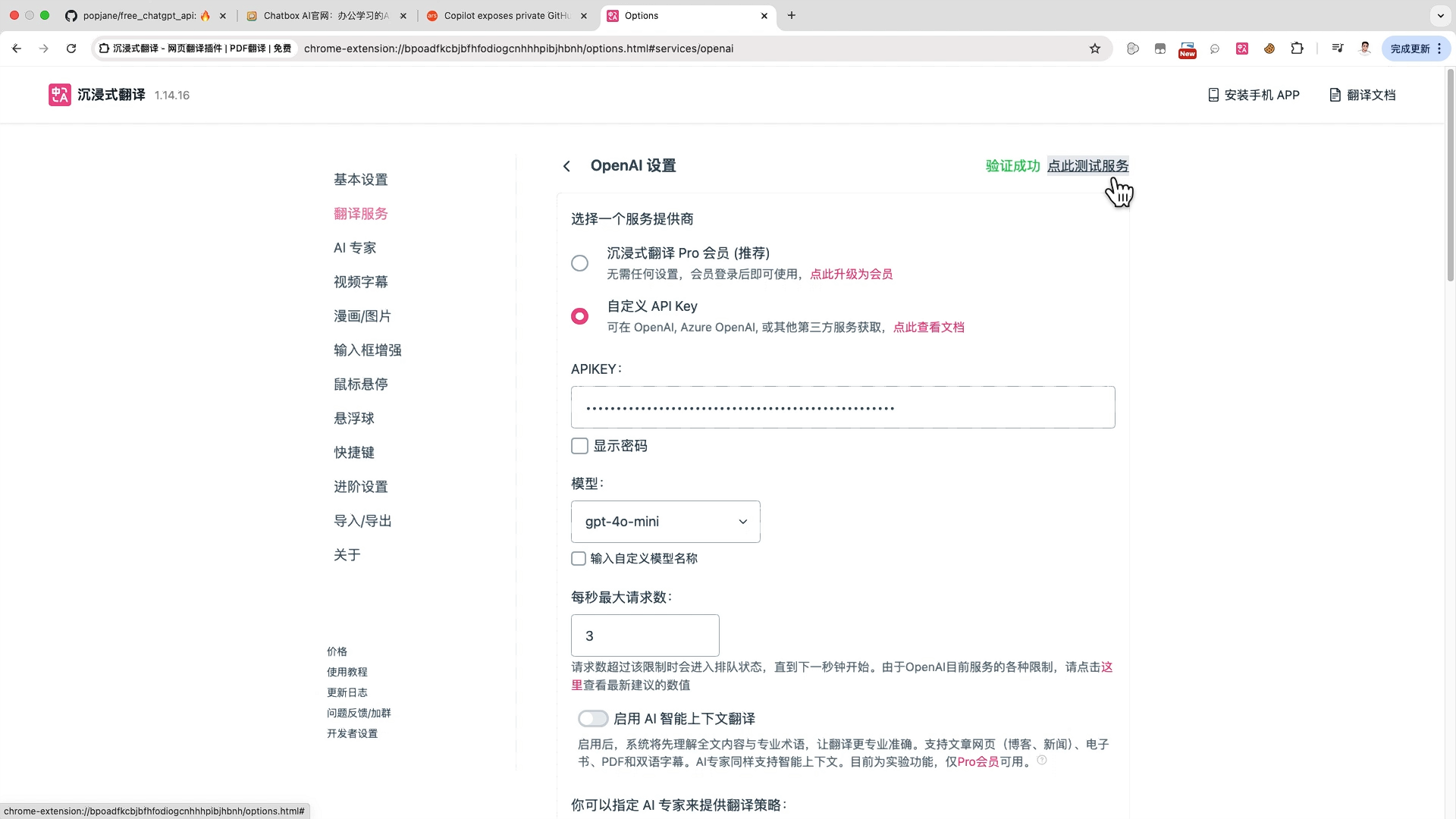The height and width of the screenshot is (819, 1456).
Task: Click the document icon beside 翻译文档
Action: (1335, 95)
